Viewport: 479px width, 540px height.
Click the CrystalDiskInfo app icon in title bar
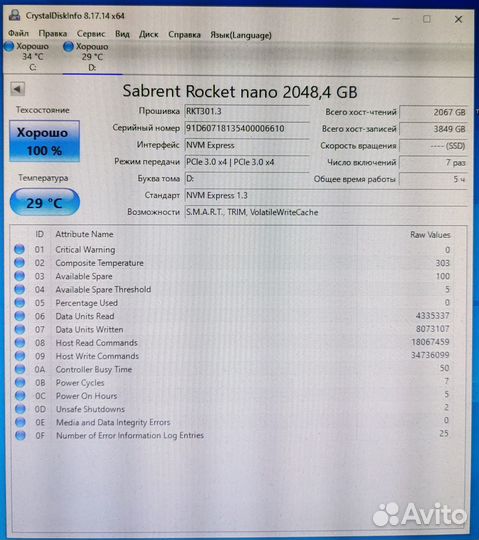pos(14,15)
